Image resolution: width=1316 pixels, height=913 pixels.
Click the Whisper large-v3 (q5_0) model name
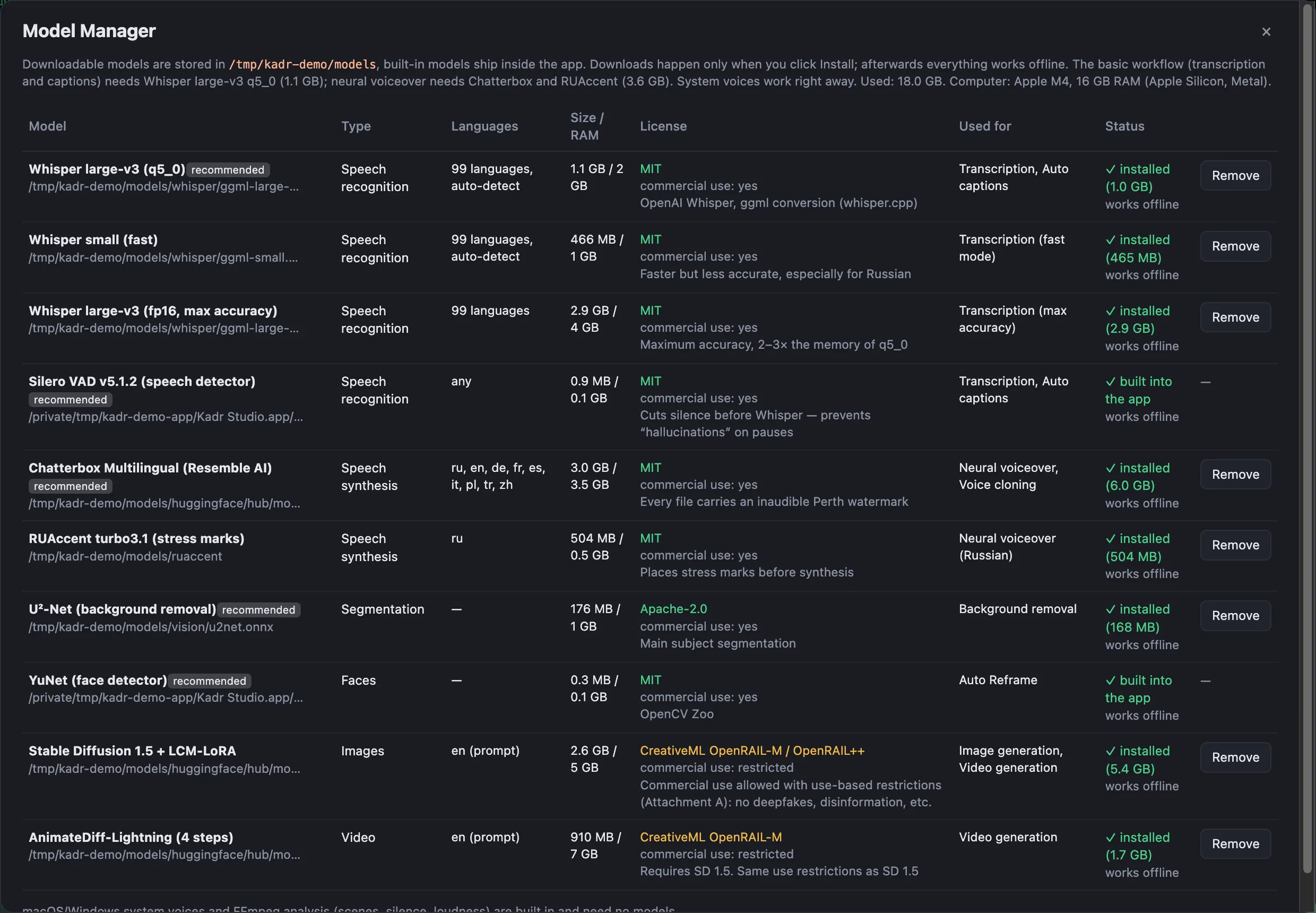107,169
